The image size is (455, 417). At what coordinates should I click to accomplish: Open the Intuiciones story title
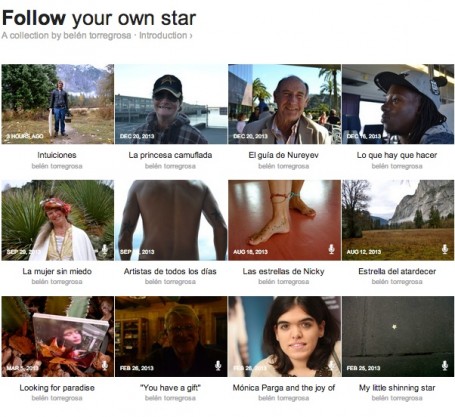point(57,155)
